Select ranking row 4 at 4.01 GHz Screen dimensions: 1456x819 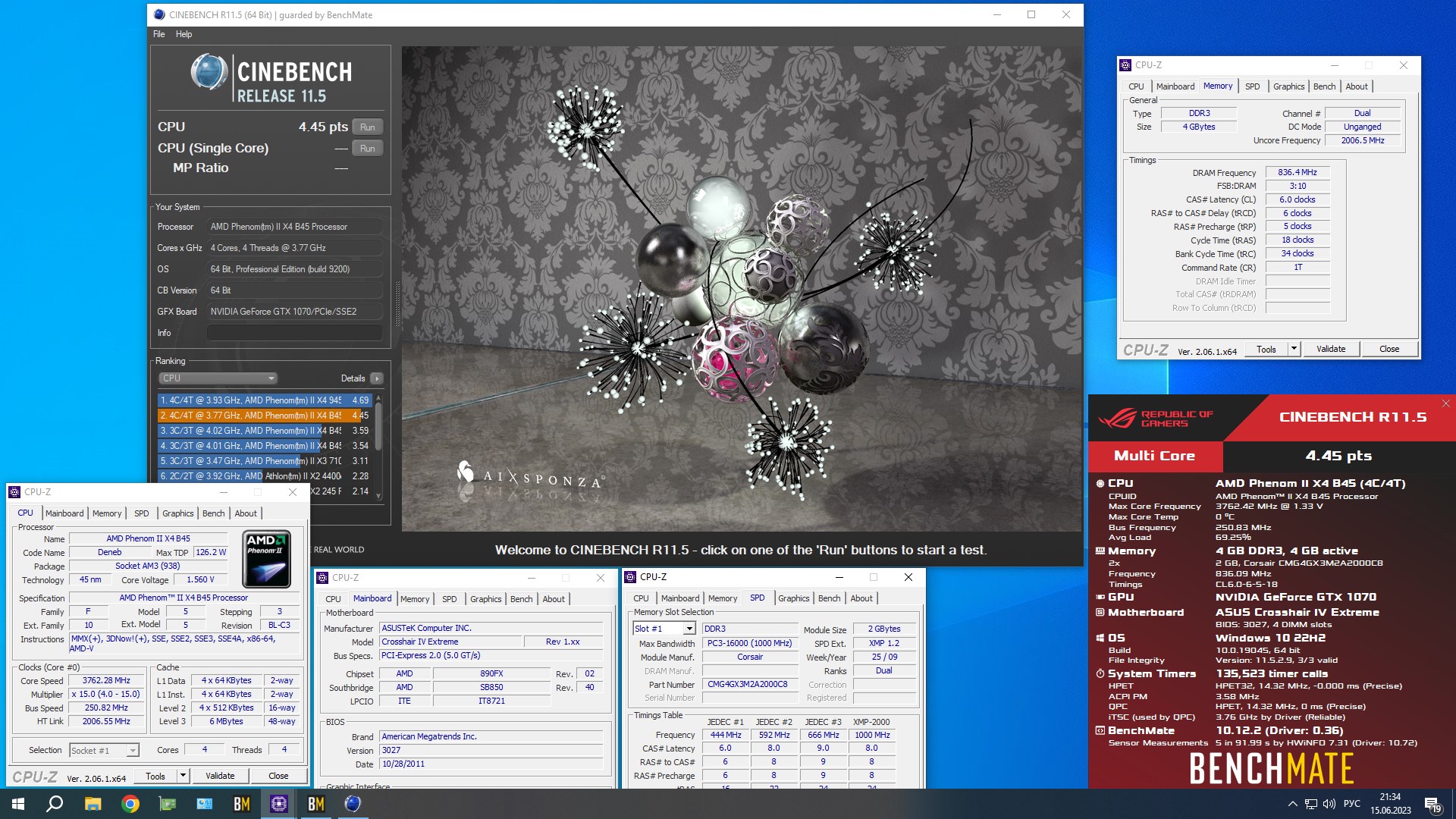pyautogui.click(x=264, y=446)
